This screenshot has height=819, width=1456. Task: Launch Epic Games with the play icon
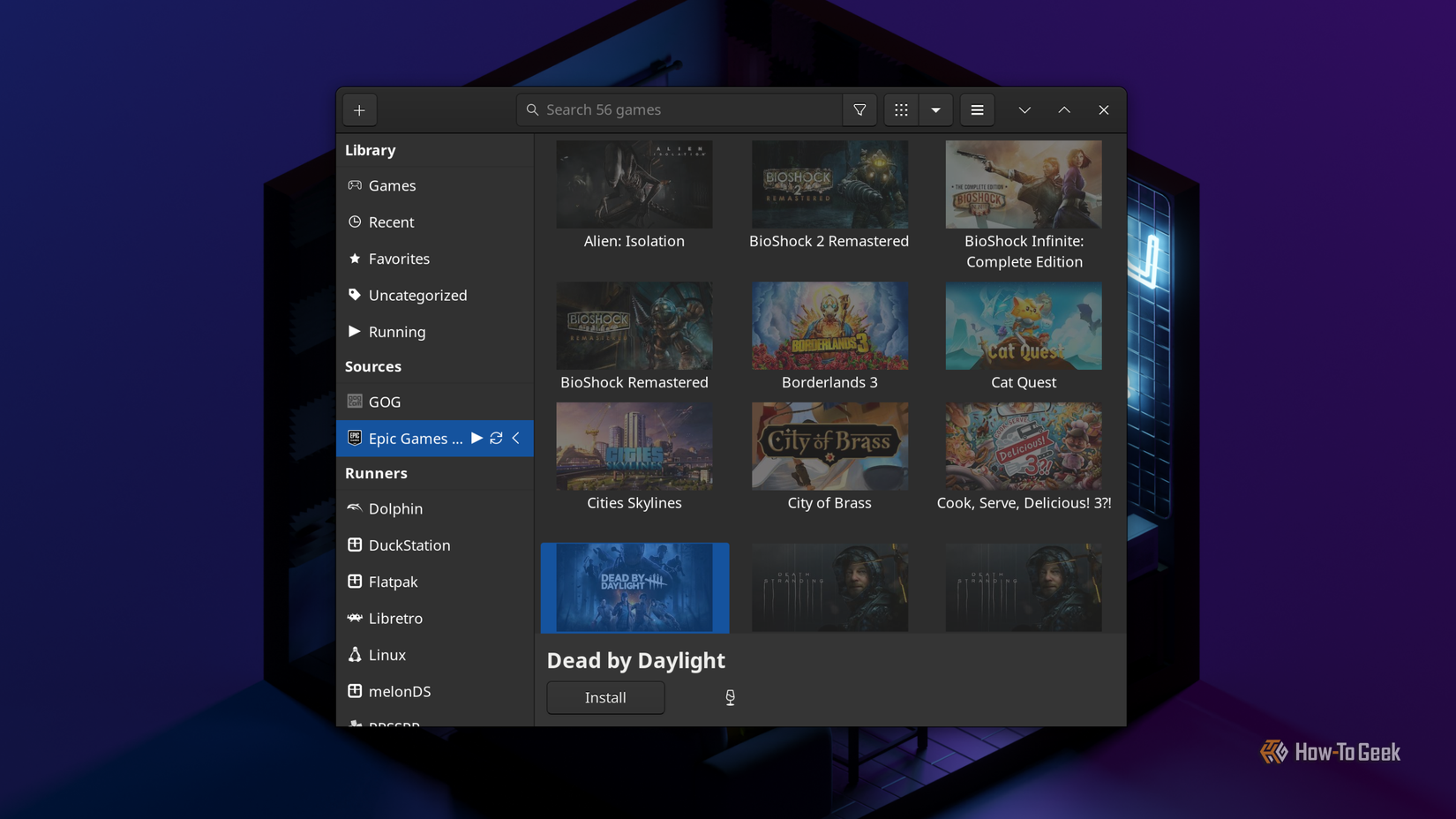click(x=477, y=438)
